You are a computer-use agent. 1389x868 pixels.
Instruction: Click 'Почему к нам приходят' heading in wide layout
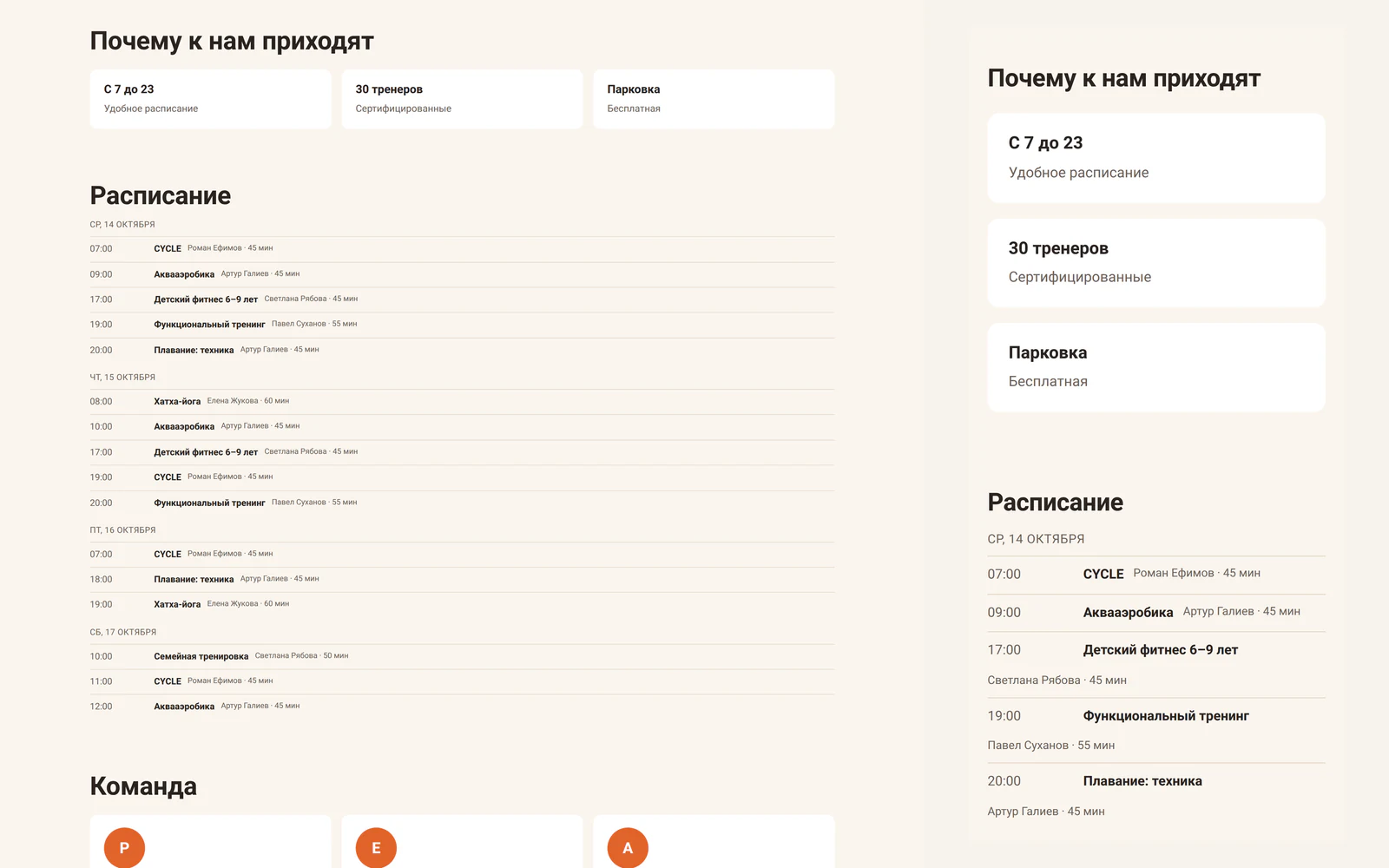(232, 42)
